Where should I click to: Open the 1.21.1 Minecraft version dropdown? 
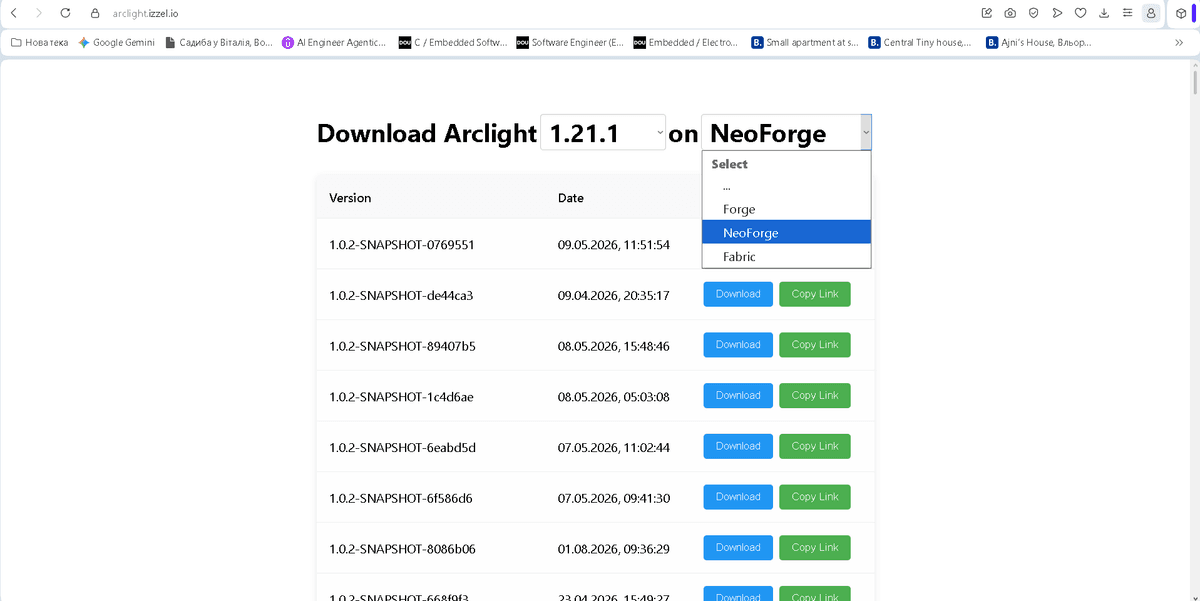click(603, 132)
